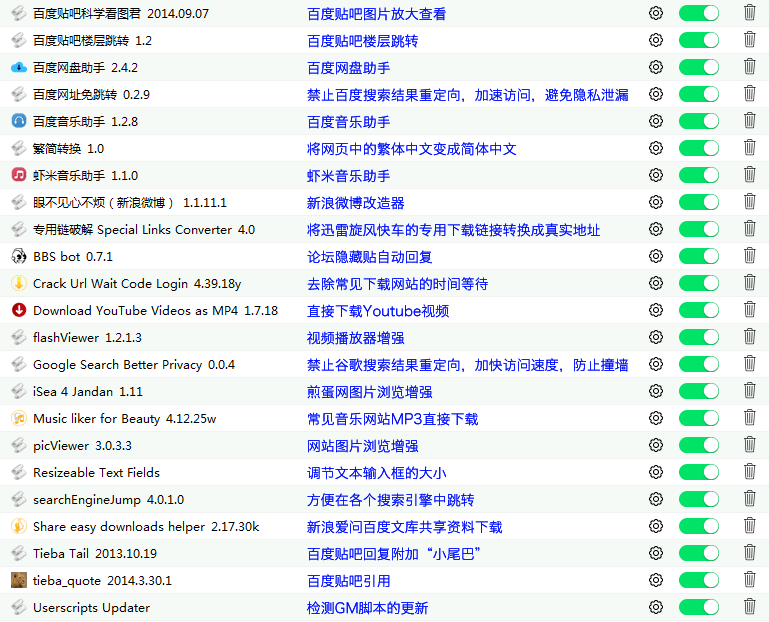Screen dimensions: 770x622
Task: Delete Download YouTube Videos as MP4 script
Action: point(749,309)
